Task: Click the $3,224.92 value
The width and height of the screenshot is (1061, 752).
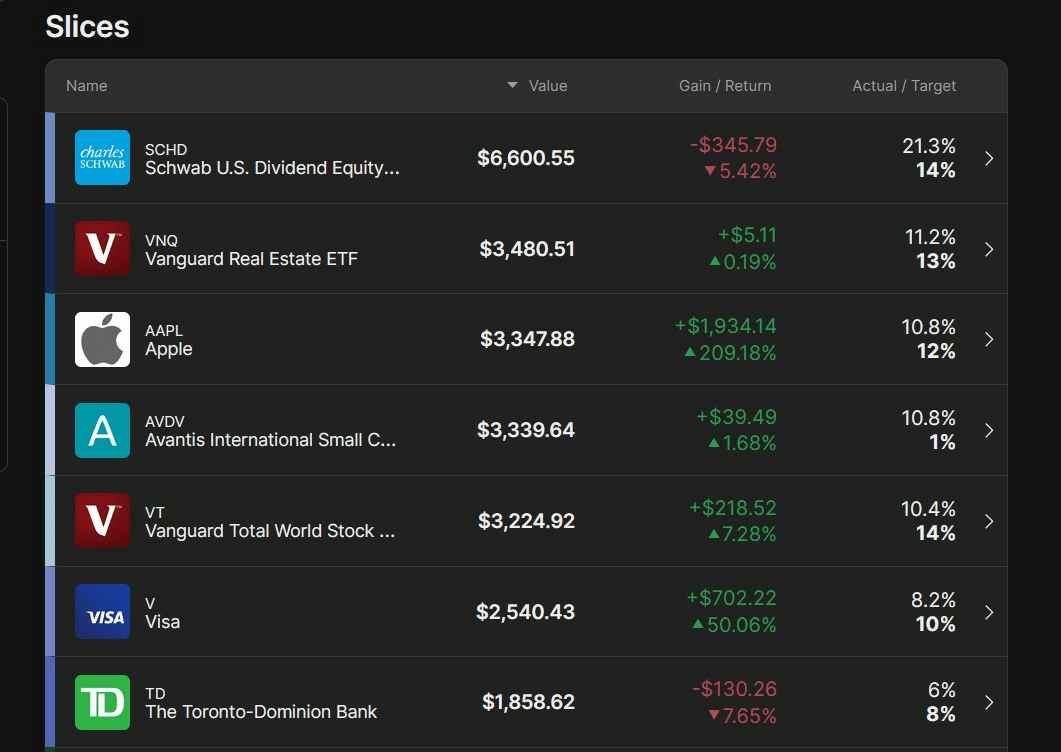Action: pyautogui.click(x=526, y=521)
